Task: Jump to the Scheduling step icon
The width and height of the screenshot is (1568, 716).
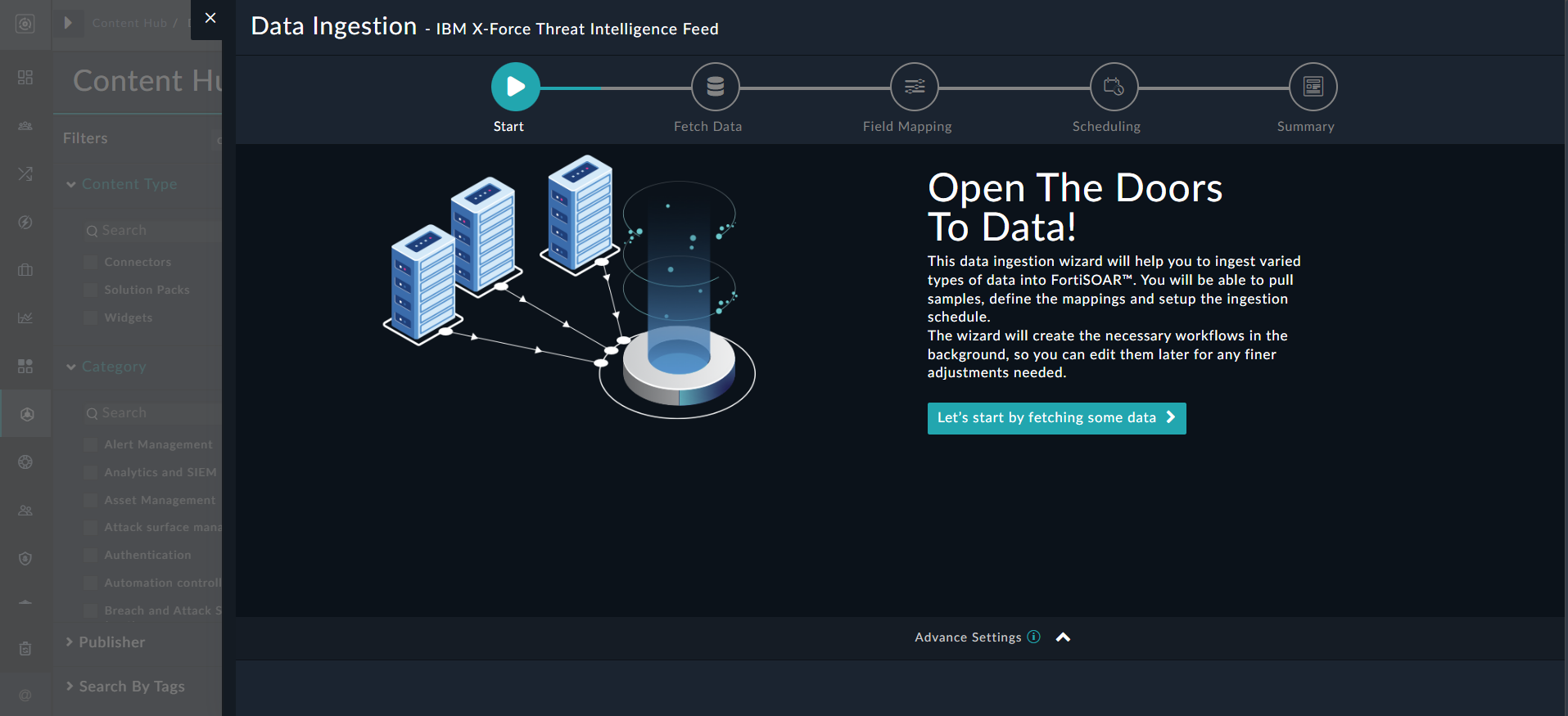Action: [1114, 87]
